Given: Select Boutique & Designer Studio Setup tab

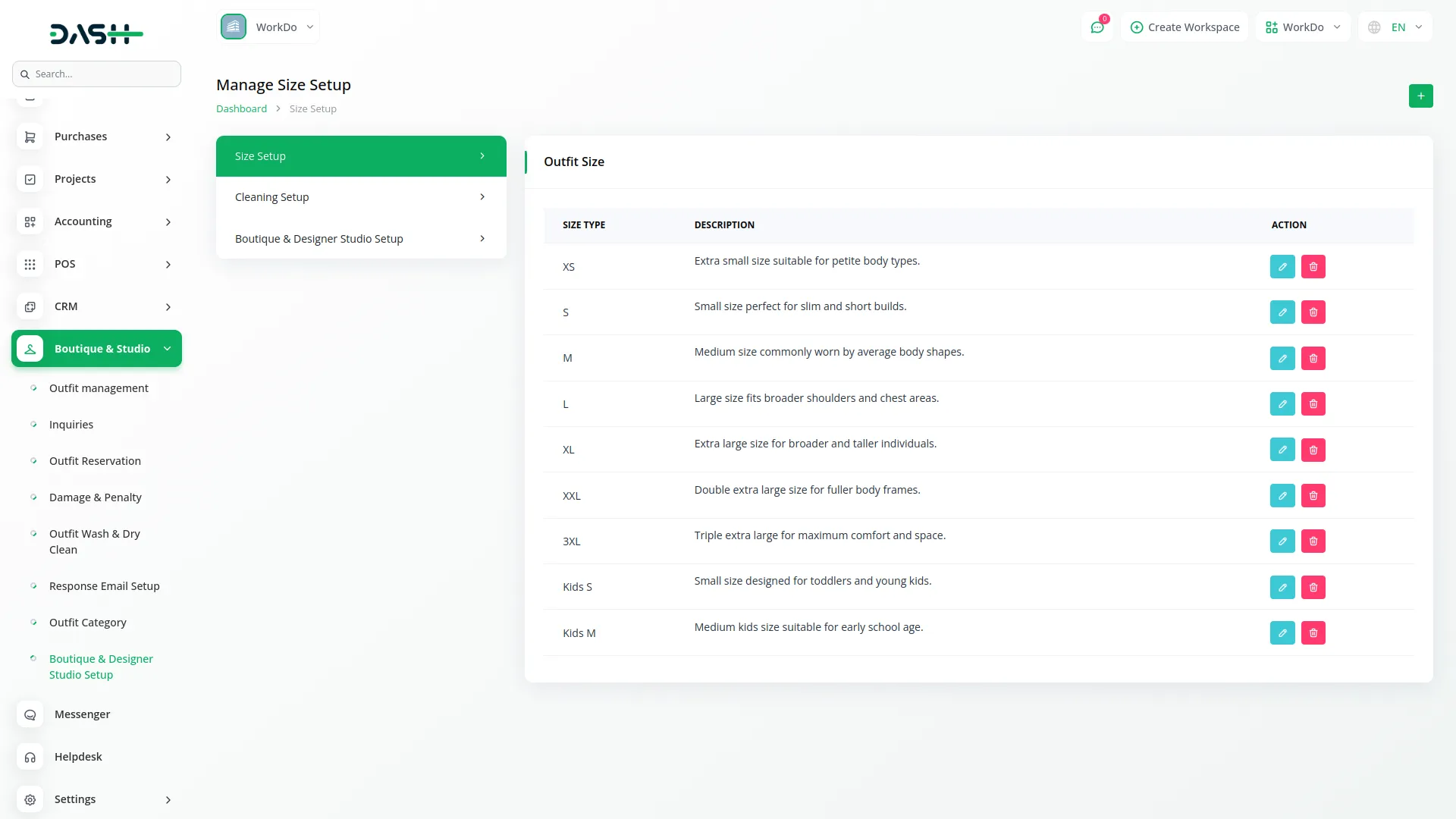Looking at the screenshot, I should pos(361,239).
